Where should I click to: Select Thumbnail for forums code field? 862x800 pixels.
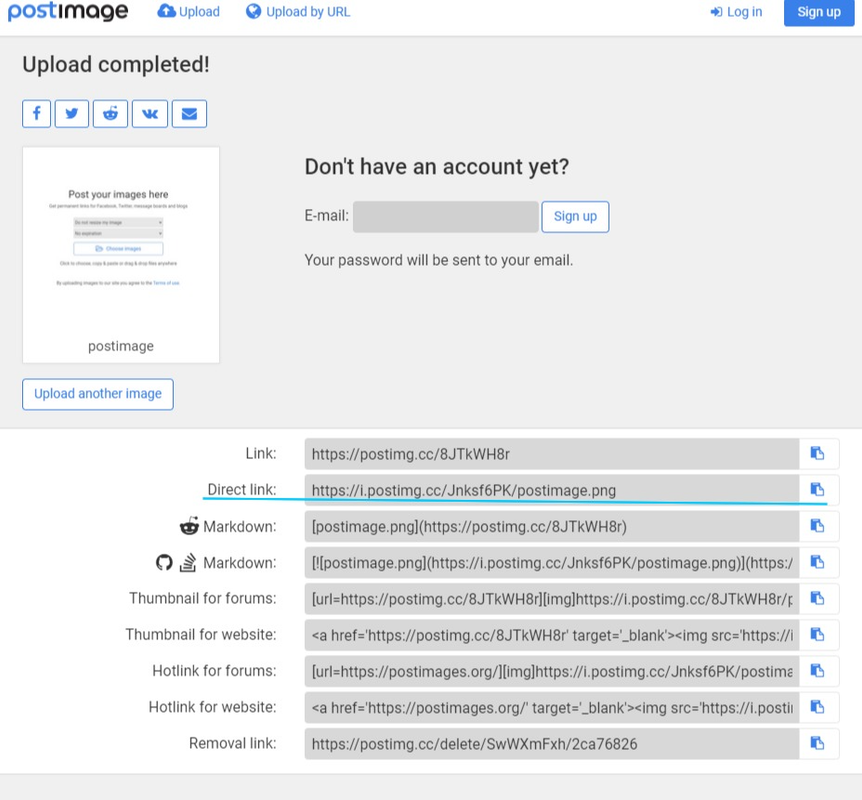552,599
